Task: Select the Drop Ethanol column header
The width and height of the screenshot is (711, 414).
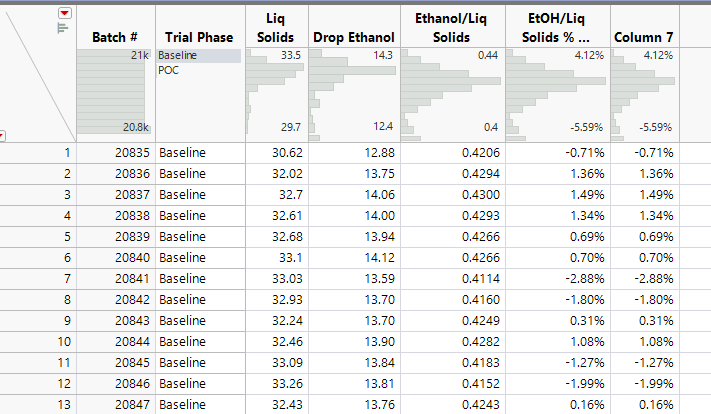Action: [353, 37]
